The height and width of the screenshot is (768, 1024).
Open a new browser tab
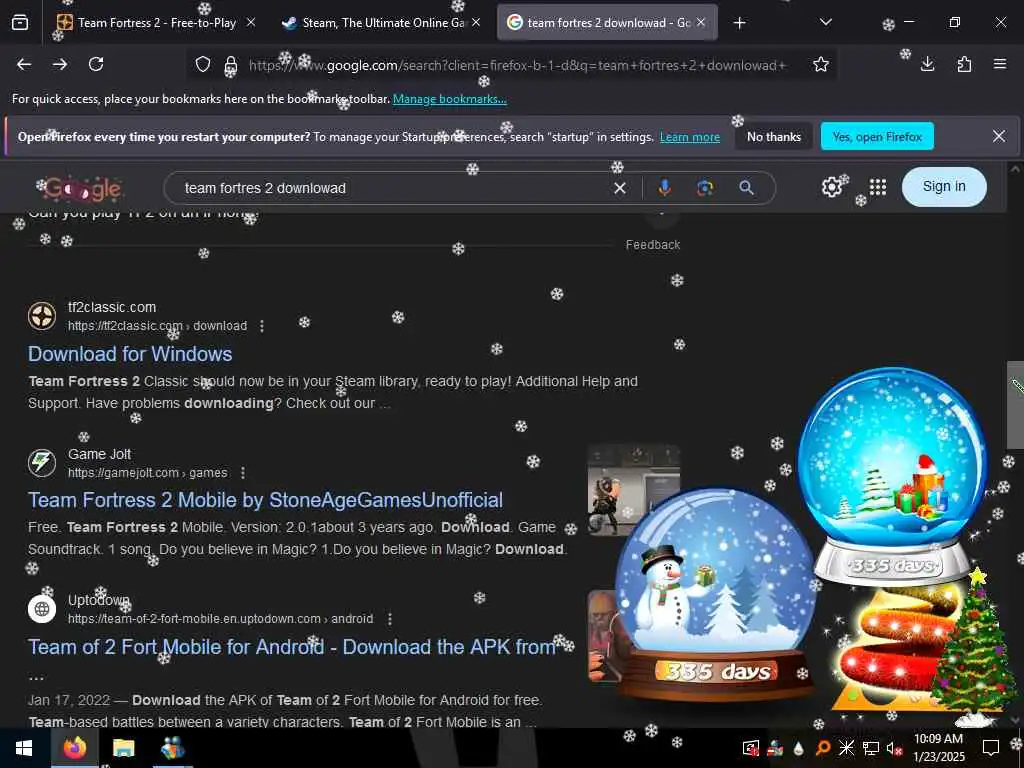point(739,23)
